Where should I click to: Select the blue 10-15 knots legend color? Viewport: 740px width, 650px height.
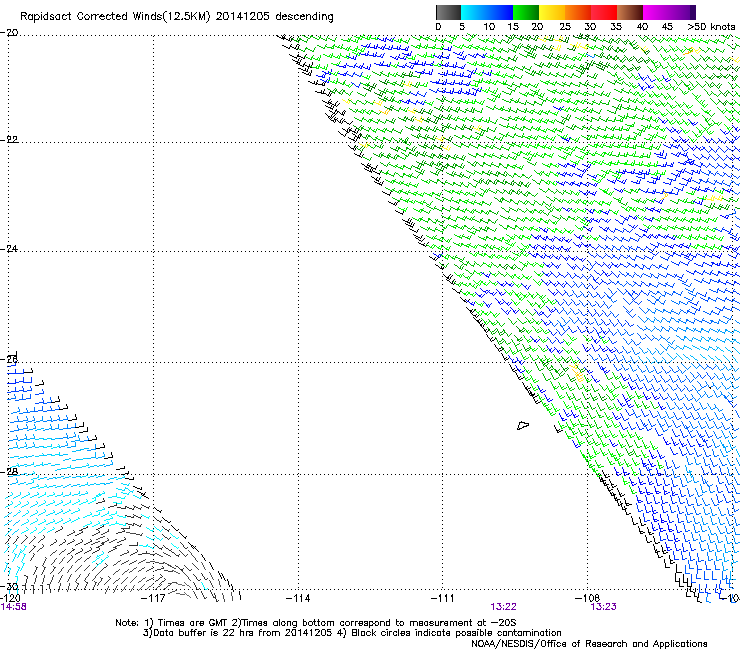click(500, 12)
